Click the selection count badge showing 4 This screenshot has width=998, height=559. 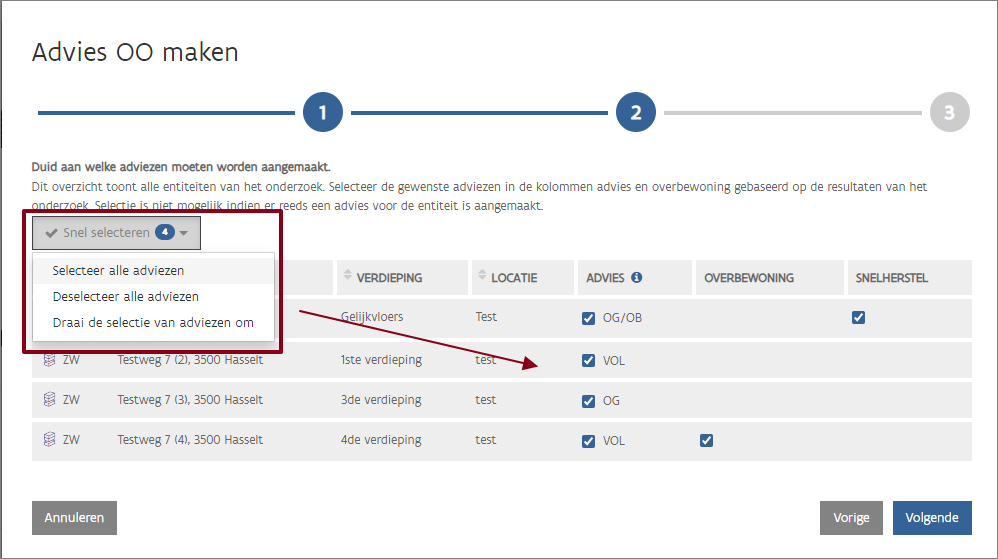(165, 233)
